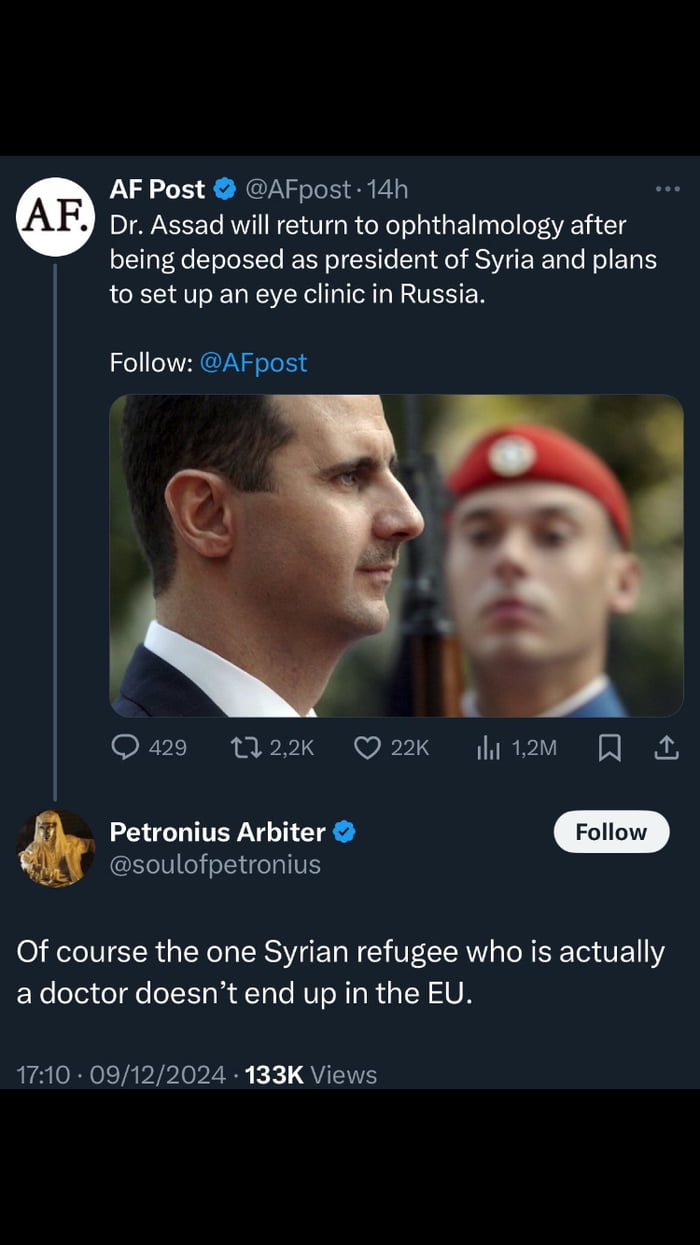
Task: Open the 133K Views count
Action: [311, 1075]
